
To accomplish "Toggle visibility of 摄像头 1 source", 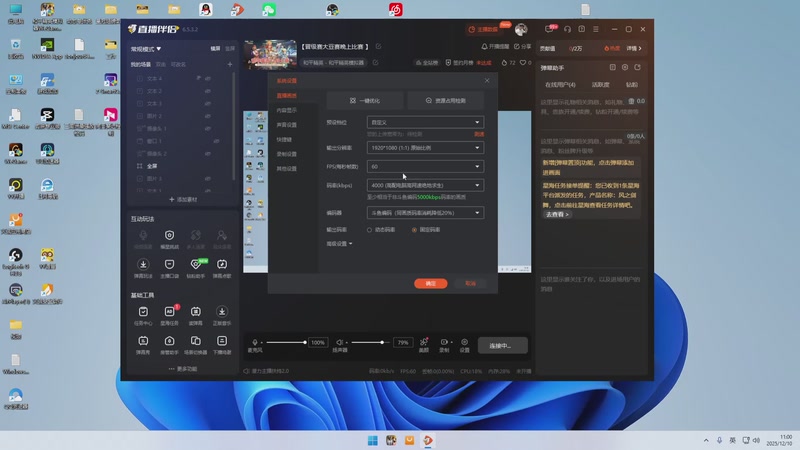I will tap(208, 129).
